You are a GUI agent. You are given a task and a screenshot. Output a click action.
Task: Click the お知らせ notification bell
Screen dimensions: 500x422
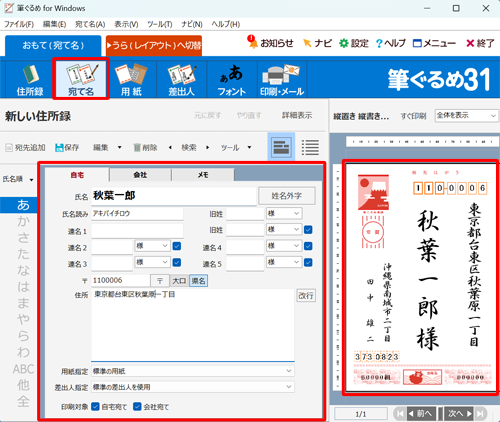(271, 43)
